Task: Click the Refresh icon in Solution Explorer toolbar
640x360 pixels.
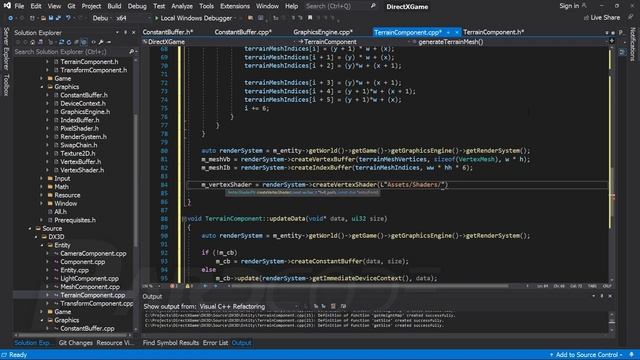Action: [69, 42]
